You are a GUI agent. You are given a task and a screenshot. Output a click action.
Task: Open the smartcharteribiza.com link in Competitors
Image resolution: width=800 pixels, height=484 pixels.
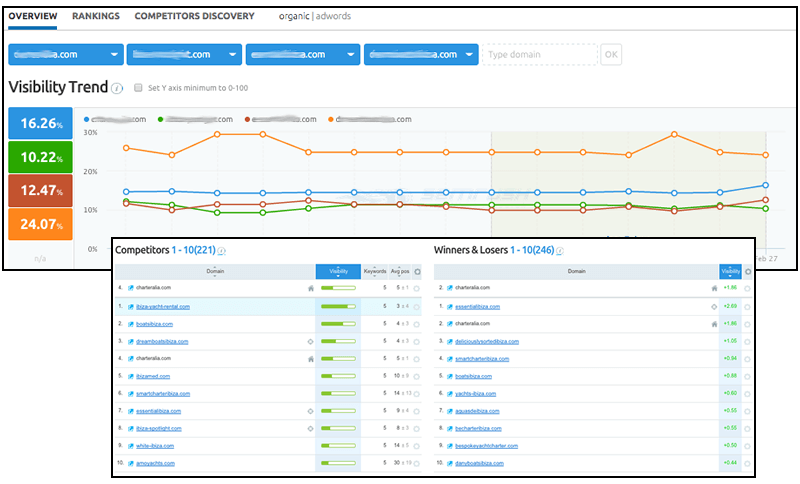pos(167,394)
